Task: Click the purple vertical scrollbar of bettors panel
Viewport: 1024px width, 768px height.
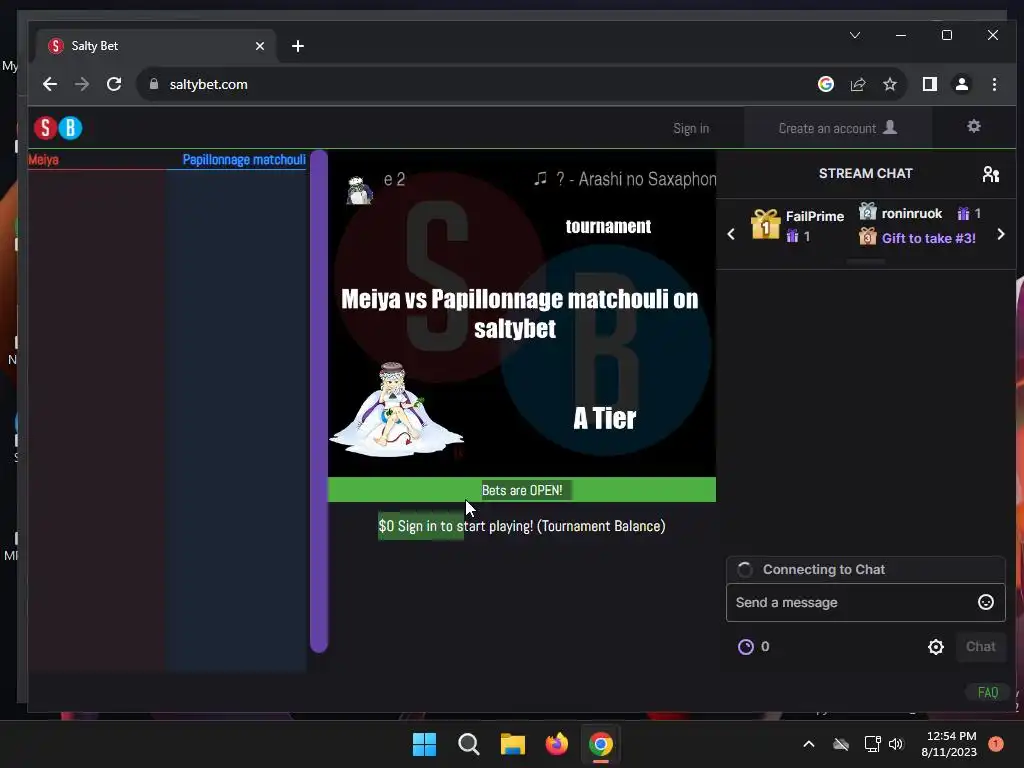Action: tap(319, 401)
